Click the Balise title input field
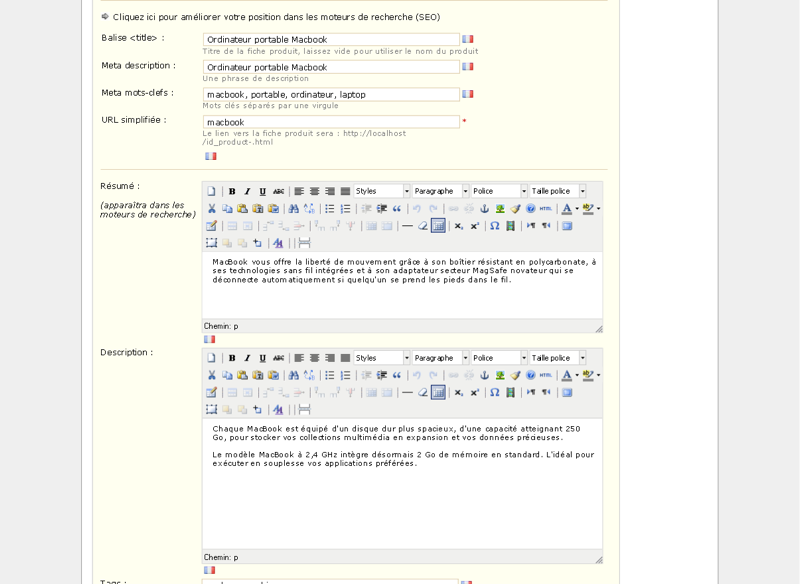This screenshot has height=584, width=800. (331, 39)
